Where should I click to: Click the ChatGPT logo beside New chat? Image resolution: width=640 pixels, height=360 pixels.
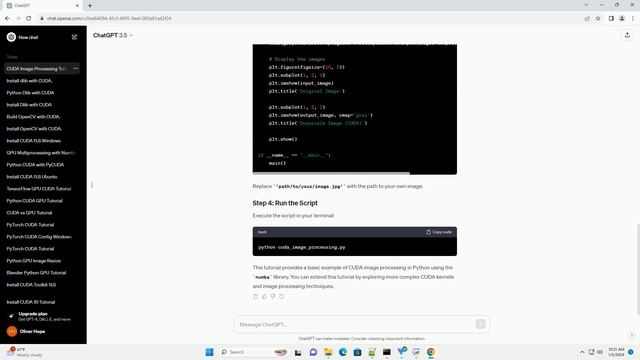(x=11, y=37)
